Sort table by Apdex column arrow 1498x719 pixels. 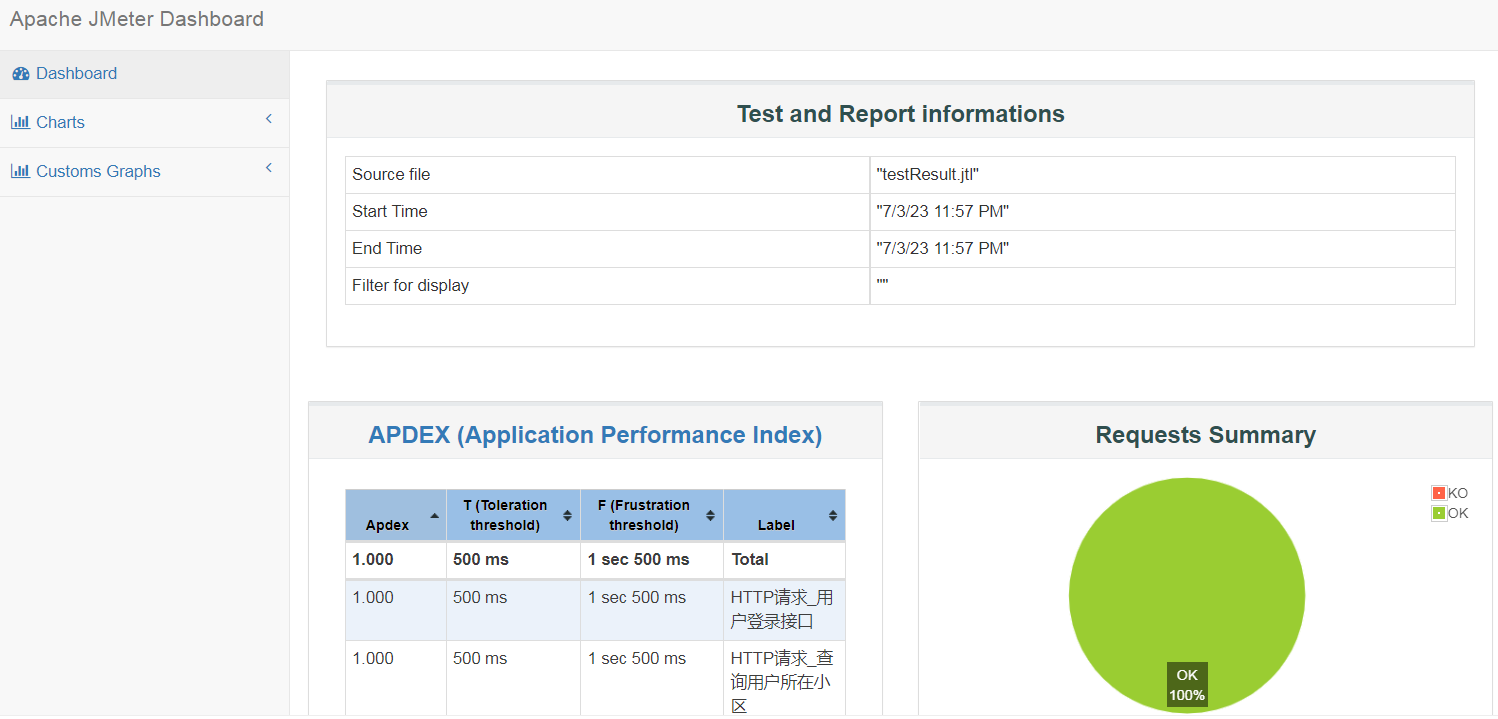(434, 516)
